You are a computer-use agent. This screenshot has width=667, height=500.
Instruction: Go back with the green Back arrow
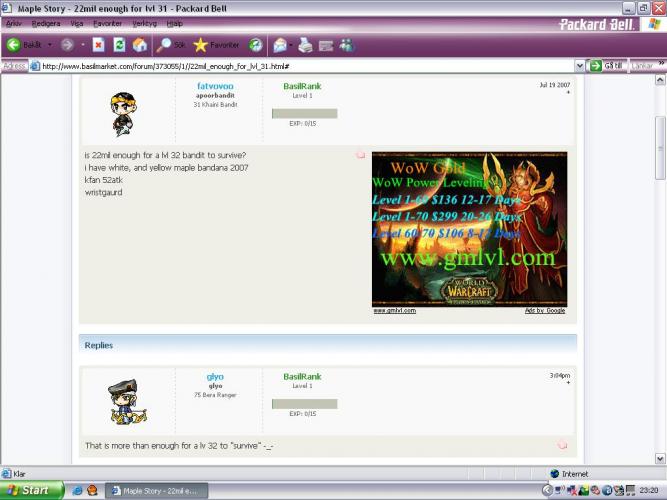(14, 45)
